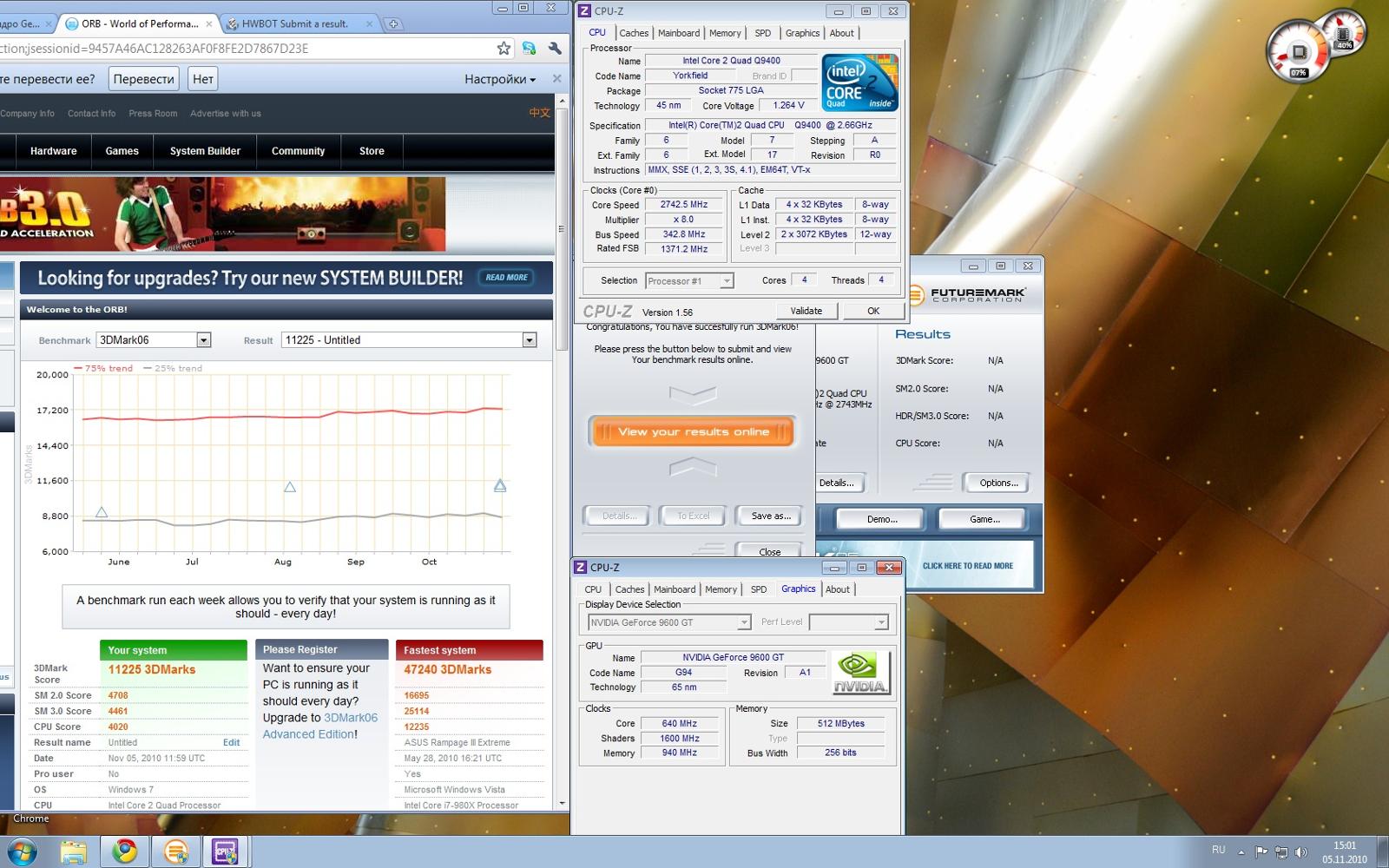Open a new Chrome tab
This screenshot has width=1389, height=868.
click(393, 23)
